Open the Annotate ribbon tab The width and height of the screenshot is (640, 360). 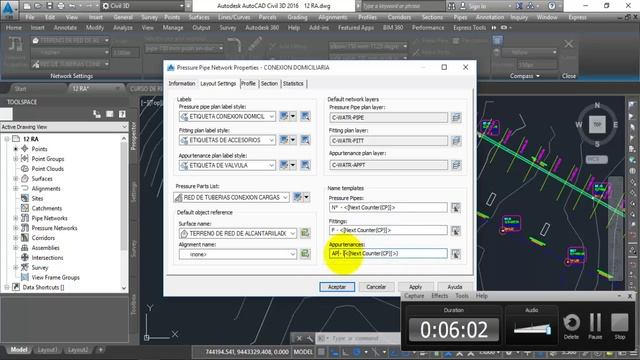(x=65, y=28)
